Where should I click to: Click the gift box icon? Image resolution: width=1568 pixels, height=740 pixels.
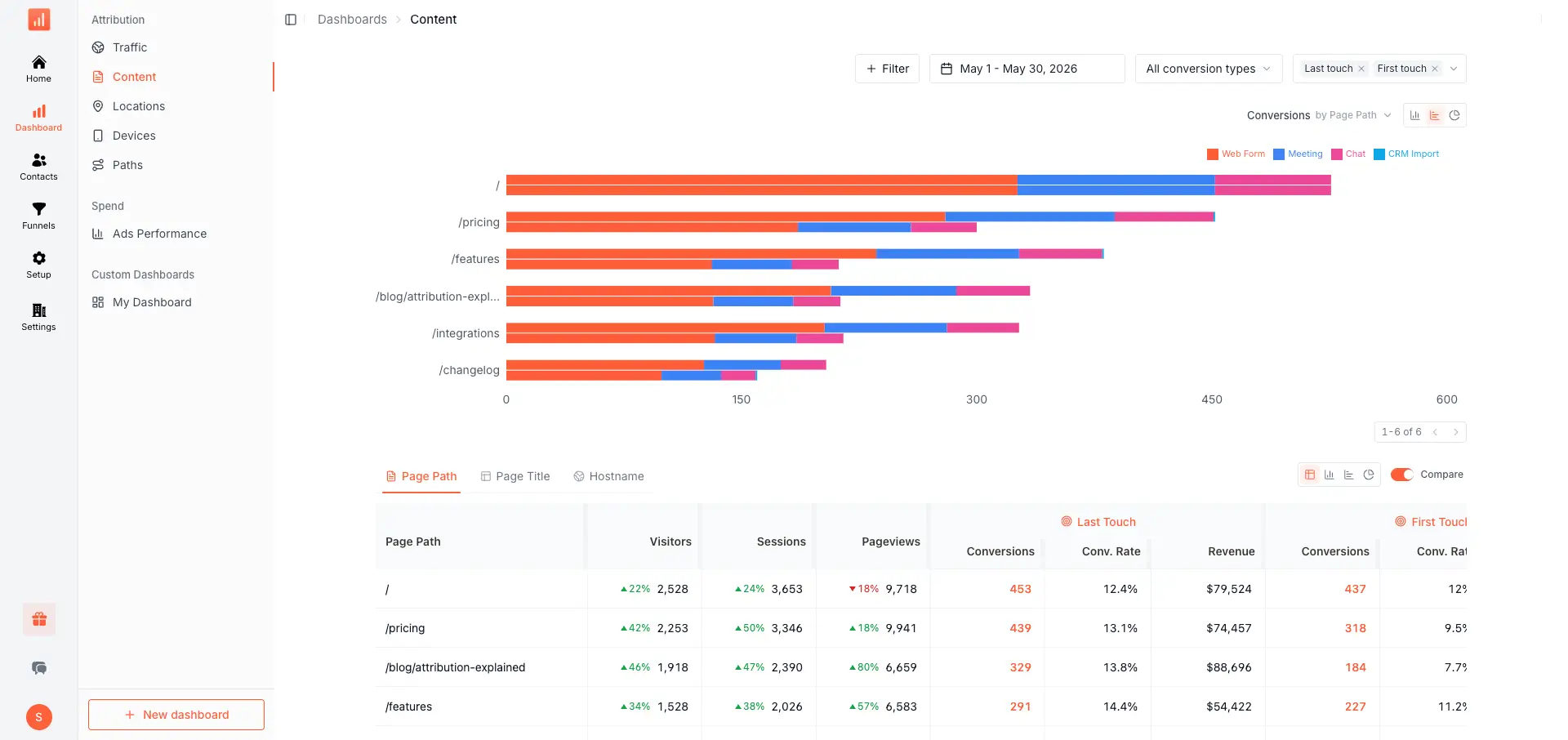[x=39, y=619]
